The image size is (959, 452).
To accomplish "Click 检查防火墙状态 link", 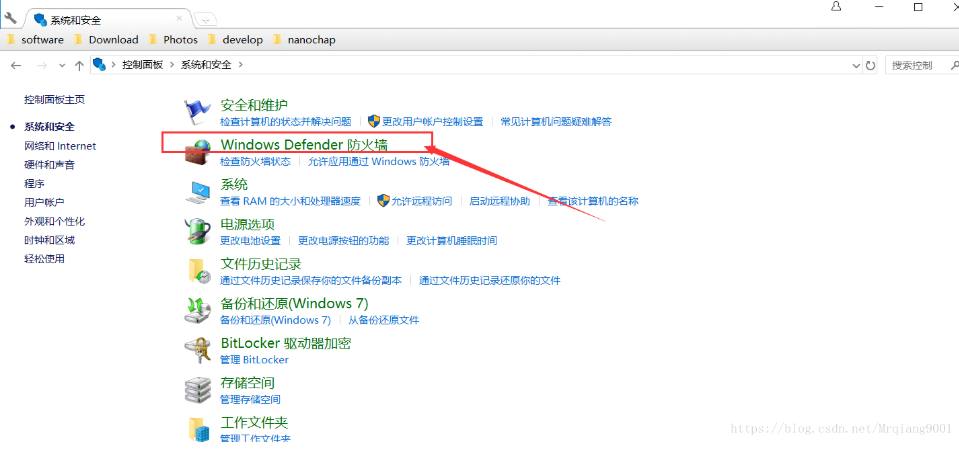I will point(255,161).
